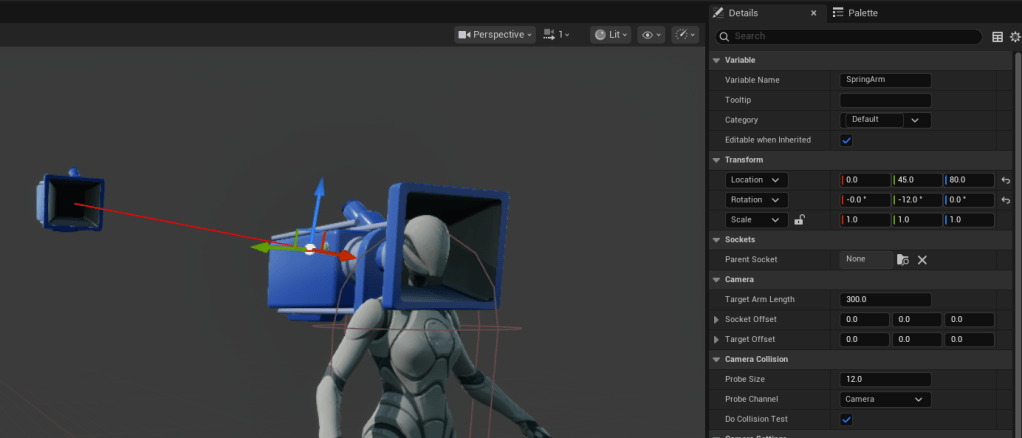1022x438 pixels.
Task: Open the camera speed settings menu
Action: click(555, 35)
